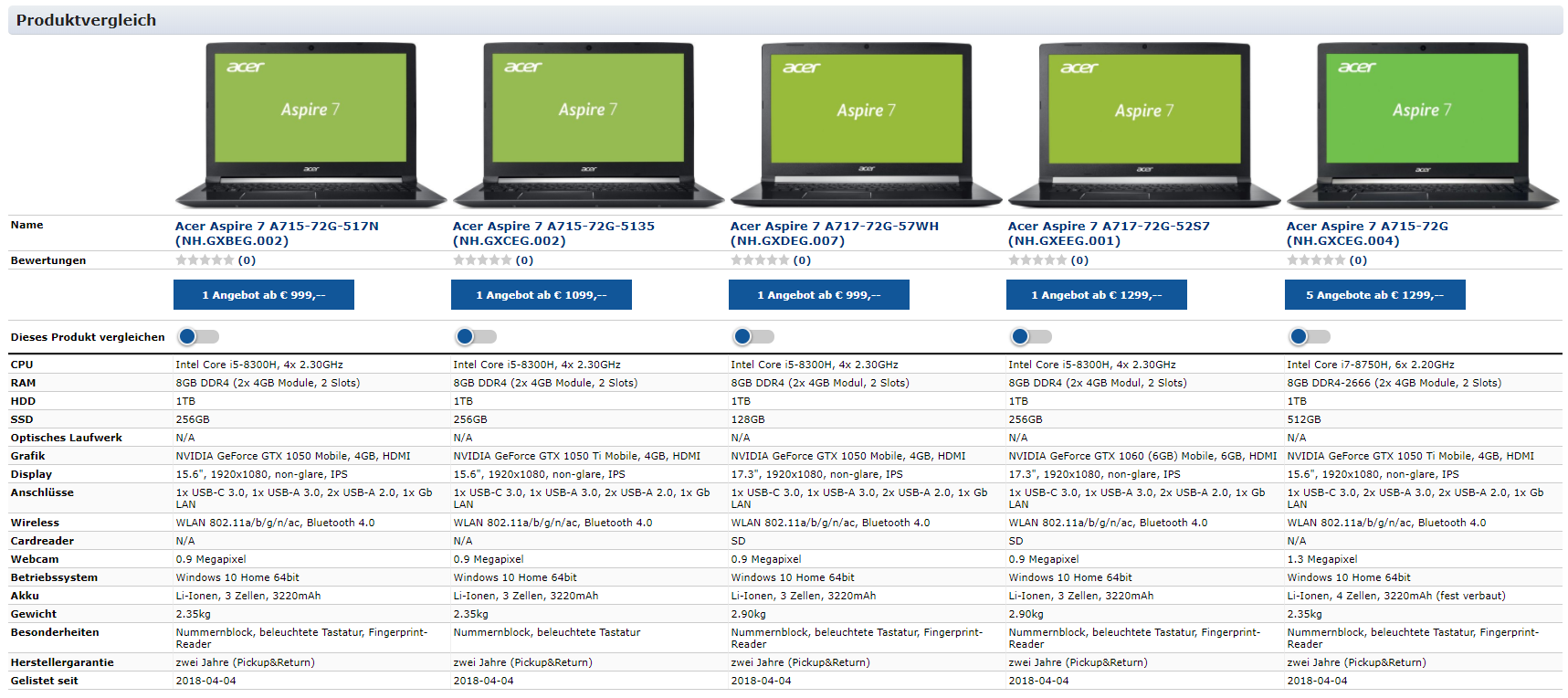Open Acer Aspire 7 A717-72G-57WH link
Image resolution: width=1568 pixels, height=698 pixels.
click(835, 233)
